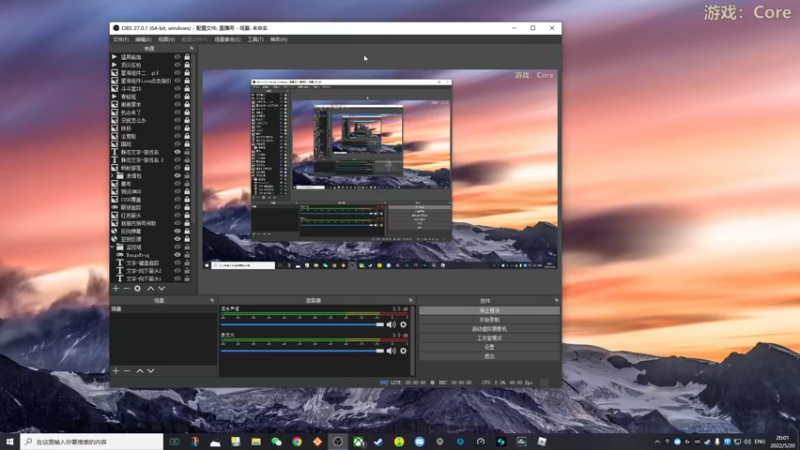Mute the mixer channel above 麦克风
800x450 pixels.
coord(391,324)
